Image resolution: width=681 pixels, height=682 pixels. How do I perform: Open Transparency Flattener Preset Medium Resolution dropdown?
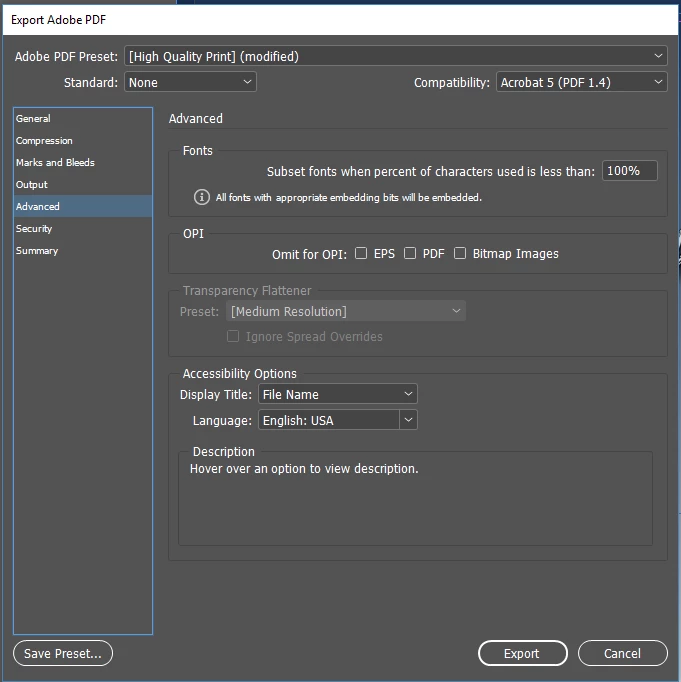346,311
